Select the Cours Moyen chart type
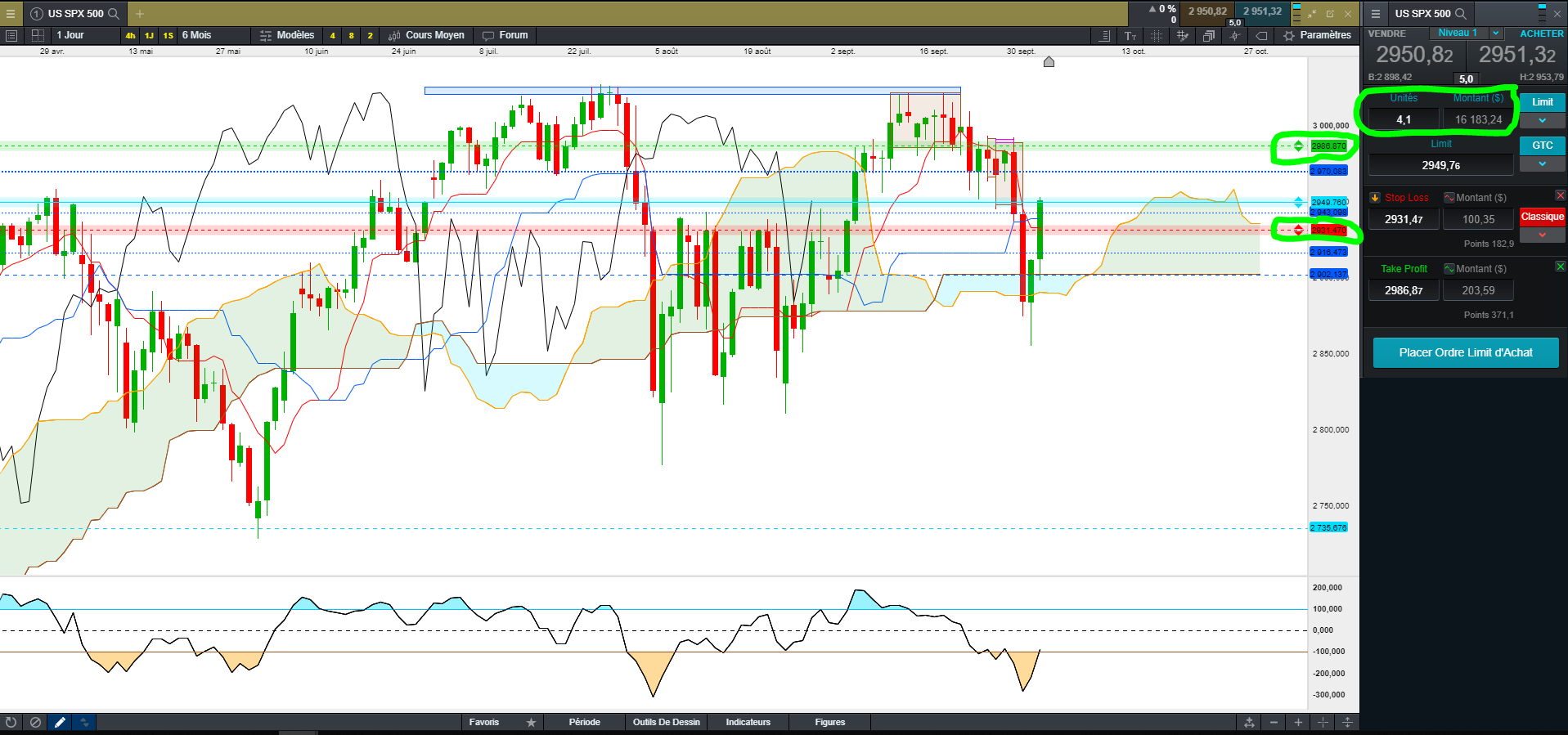1568x735 pixels. click(x=426, y=35)
